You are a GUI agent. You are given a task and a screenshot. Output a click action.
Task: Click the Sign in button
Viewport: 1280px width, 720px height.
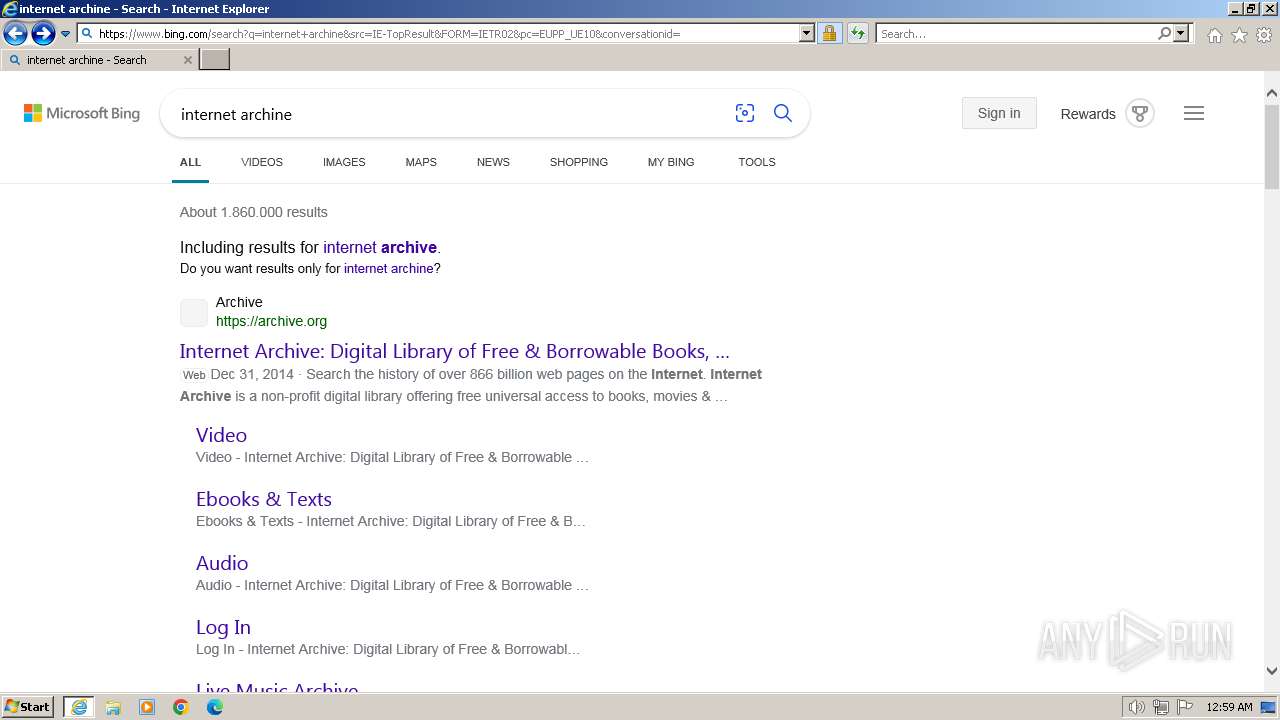(x=999, y=113)
